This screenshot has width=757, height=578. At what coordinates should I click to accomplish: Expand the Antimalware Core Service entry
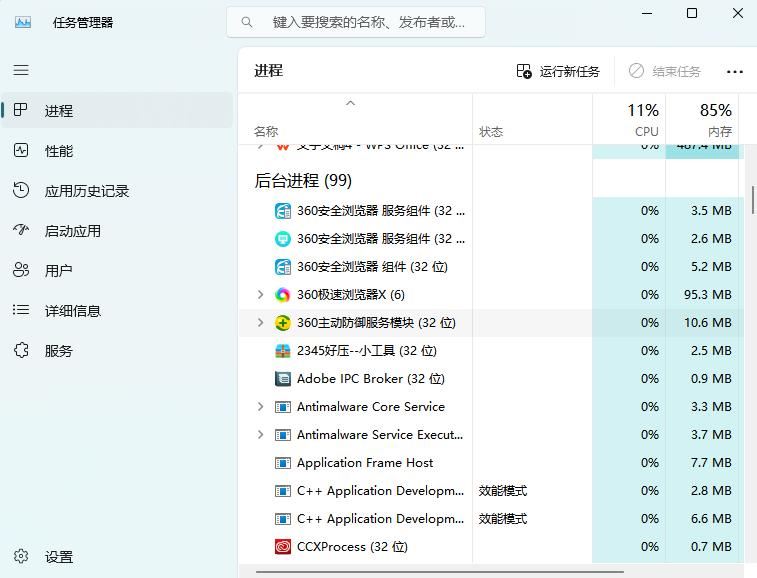(x=261, y=407)
